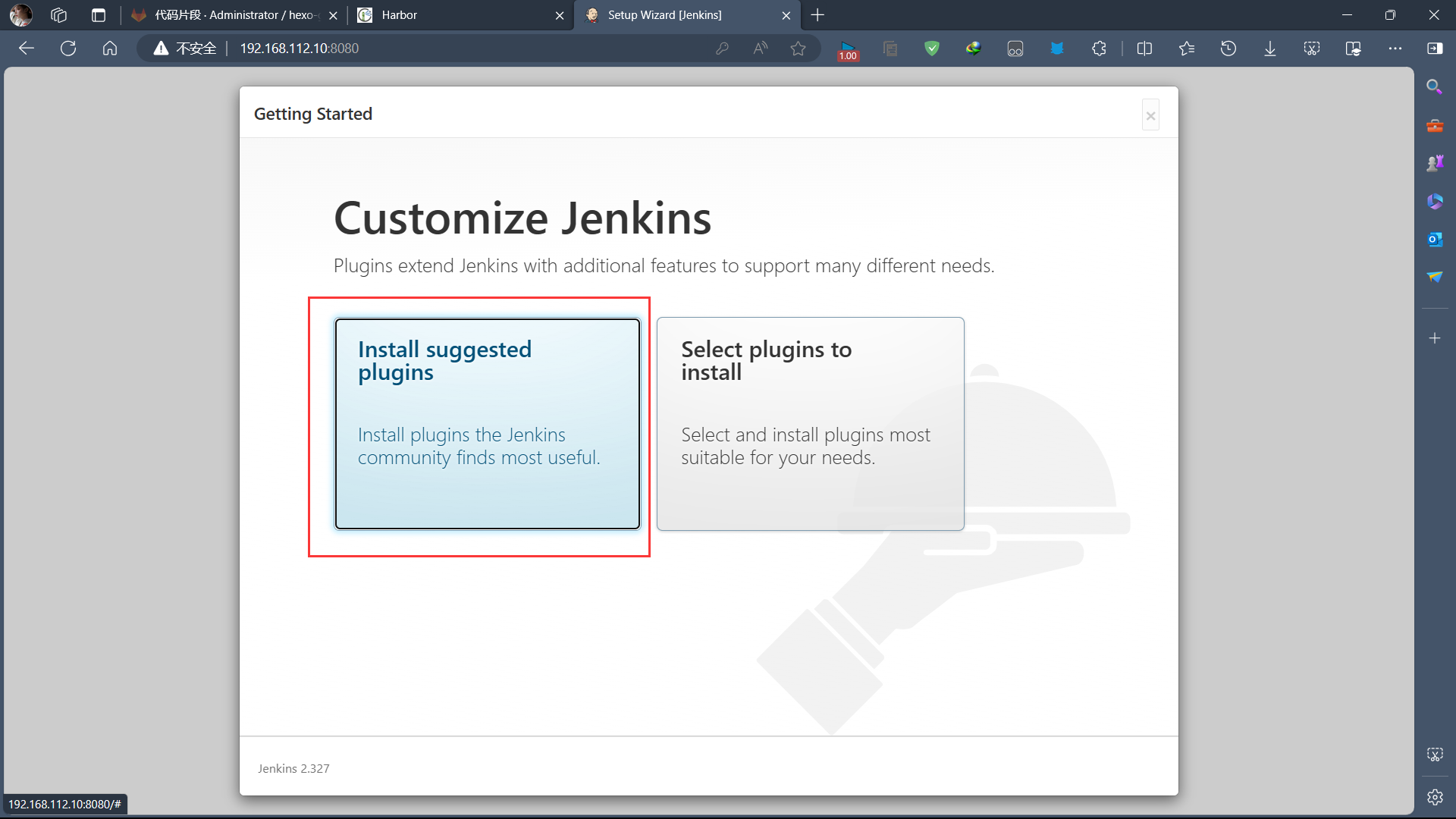Choose Select plugins to install option

coord(810,424)
